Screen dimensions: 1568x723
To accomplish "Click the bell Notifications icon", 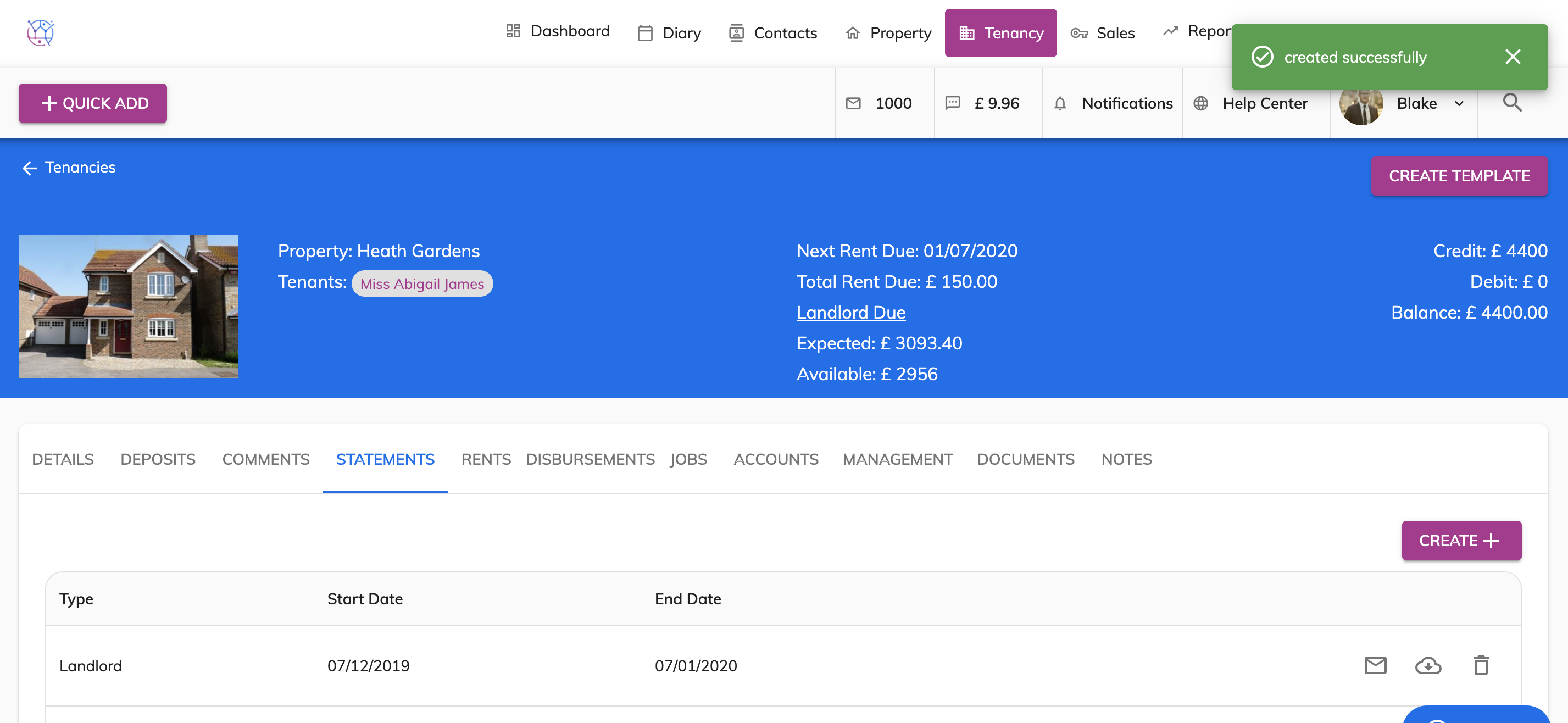I will pos(1060,103).
